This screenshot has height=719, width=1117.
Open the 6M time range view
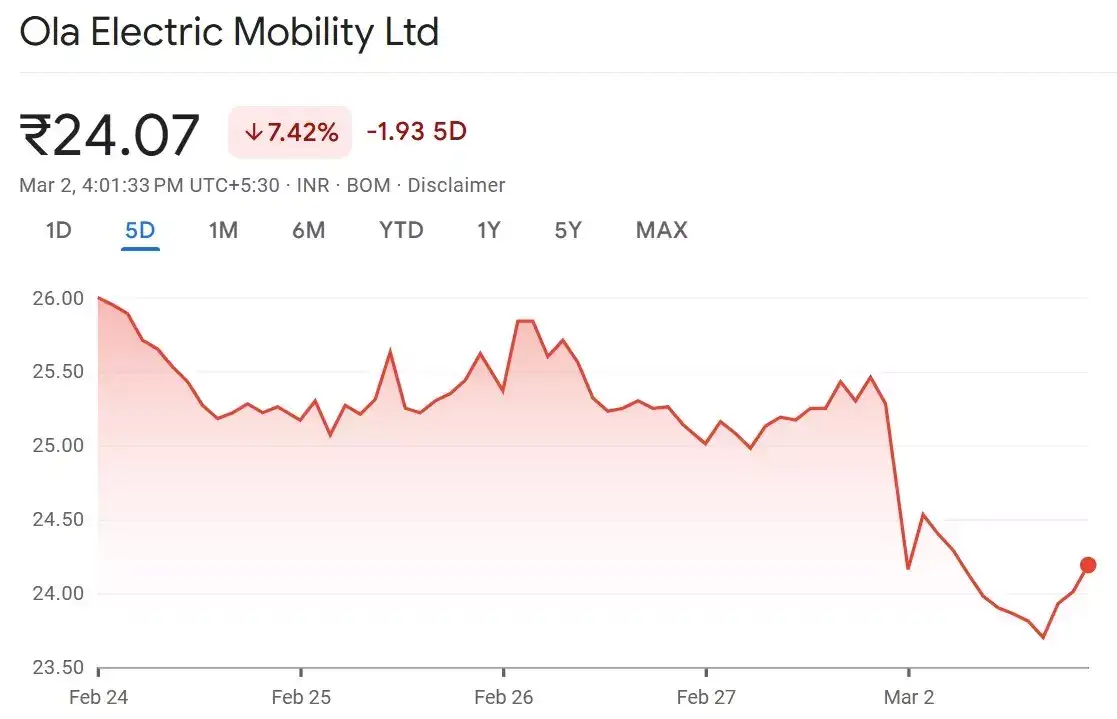(308, 230)
